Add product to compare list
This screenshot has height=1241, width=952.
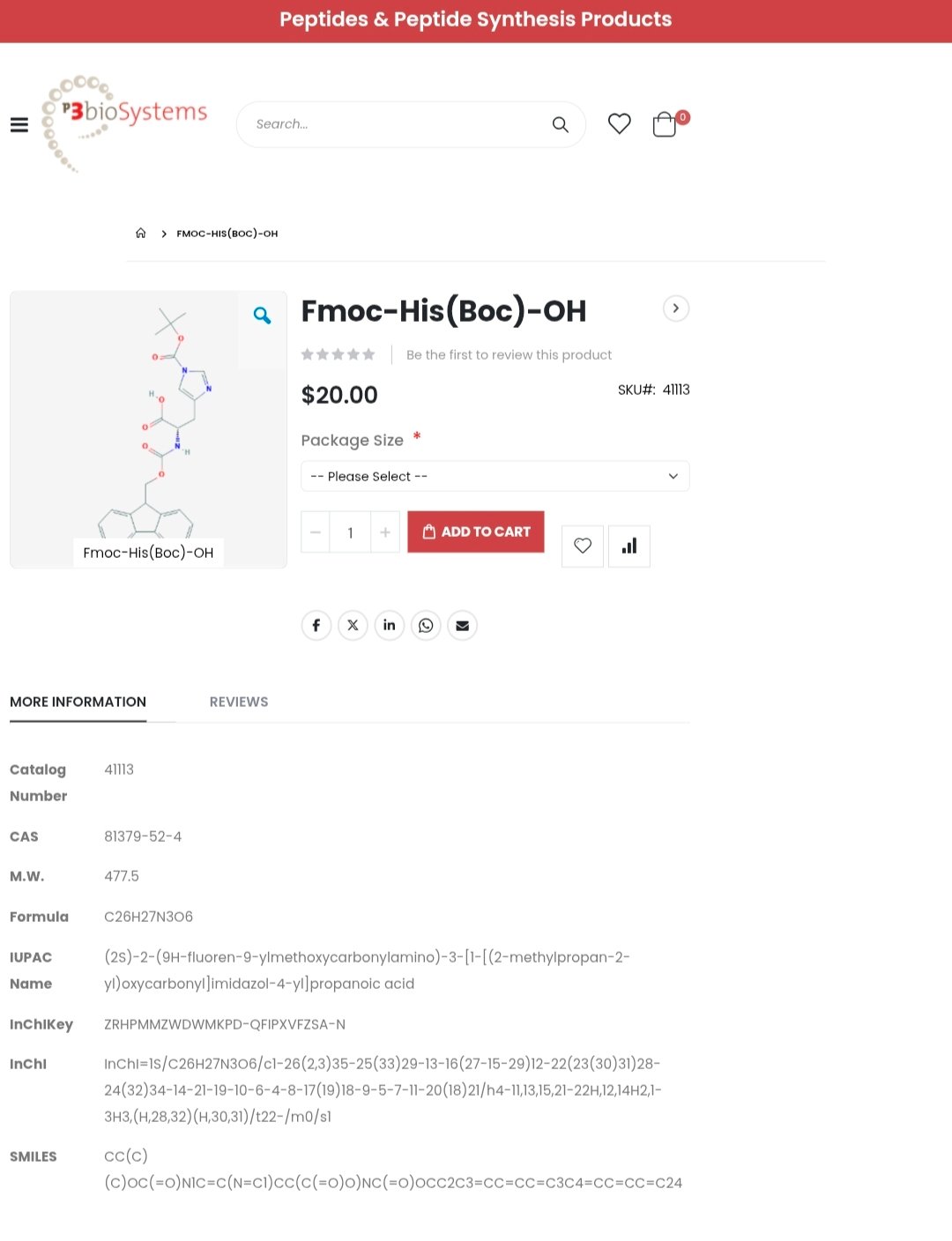click(629, 546)
